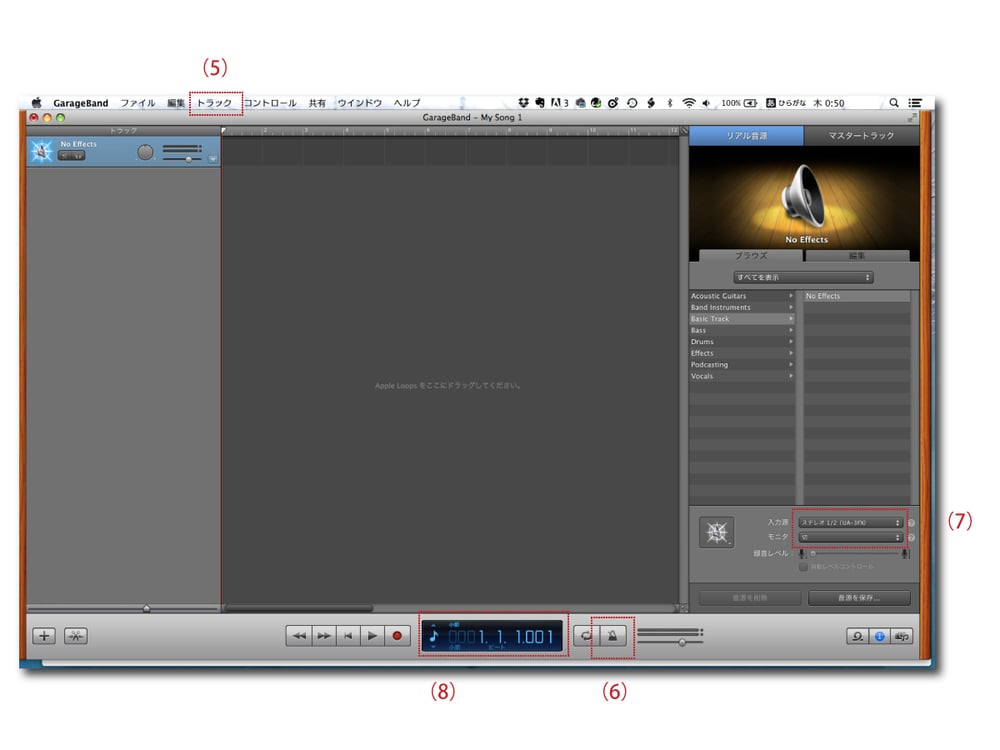The image size is (1000, 750).
Task: Expand the track automation disclosure arrow
Action: 213,159
